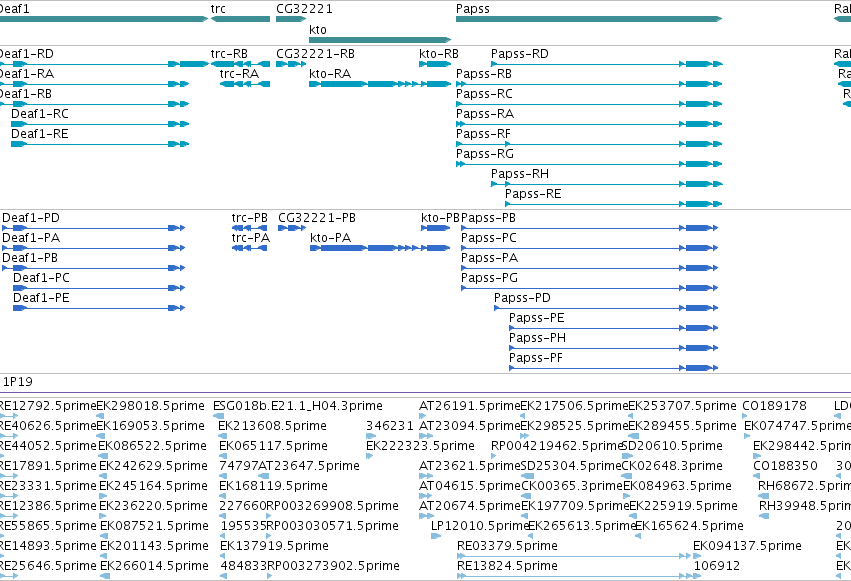Screen dimensions: 851x581
Task: Select the Papss-PF protein
Action: point(614,368)
